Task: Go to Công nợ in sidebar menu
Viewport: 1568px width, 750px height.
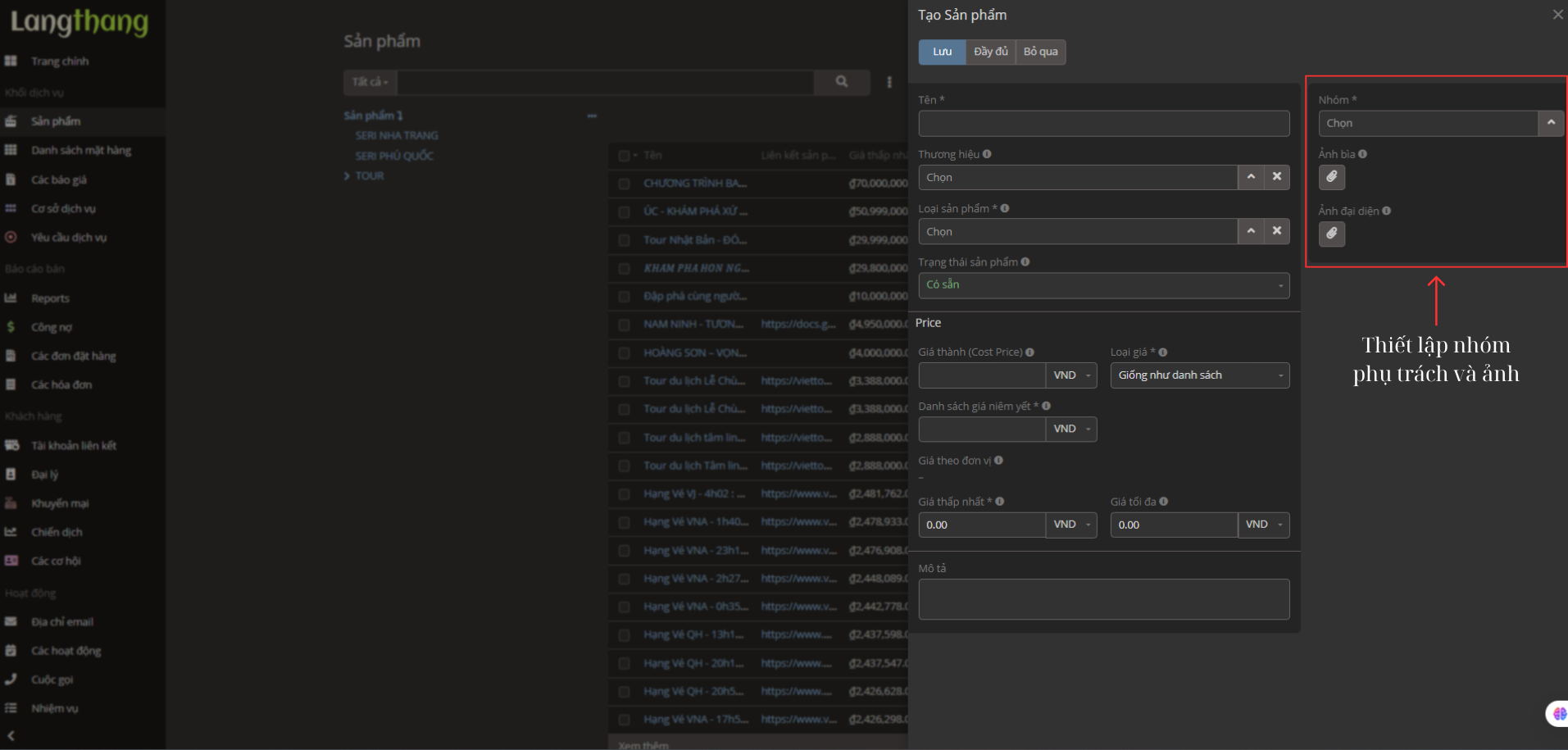Action: [x=51, y=327]
